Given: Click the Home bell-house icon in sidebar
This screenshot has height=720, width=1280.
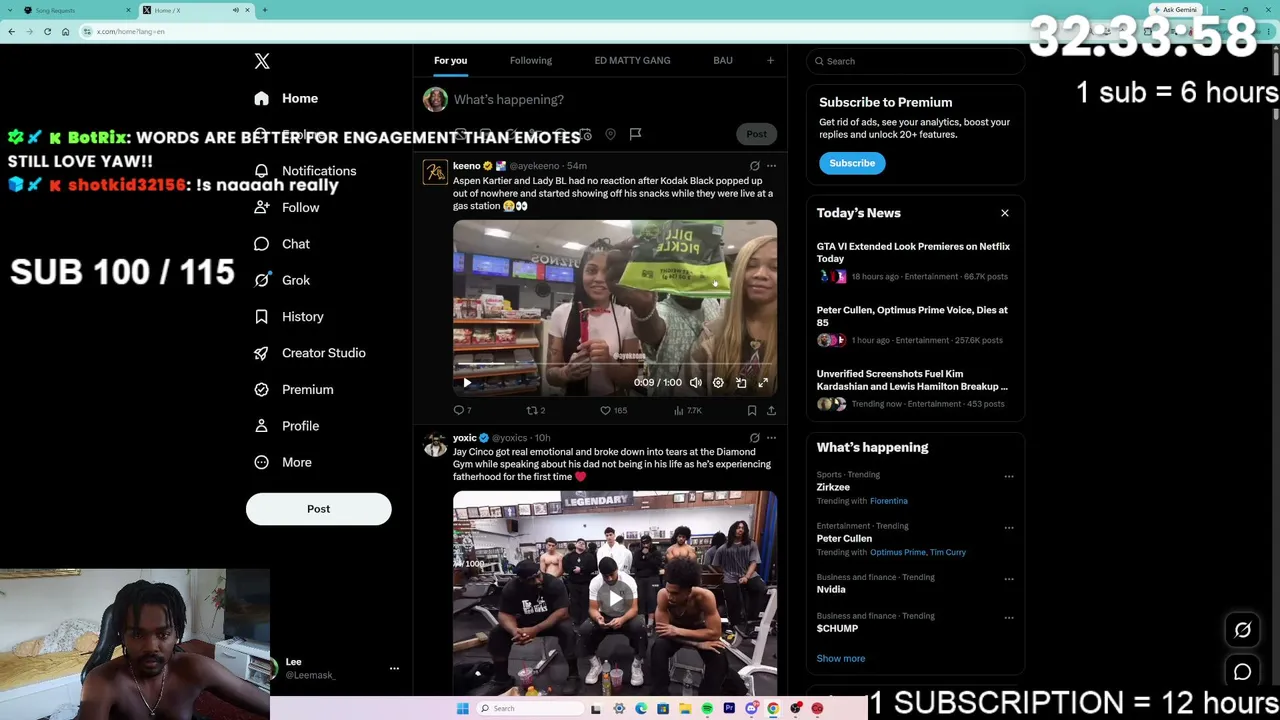Looking at the screenshot, I should (x=261, y=99).
